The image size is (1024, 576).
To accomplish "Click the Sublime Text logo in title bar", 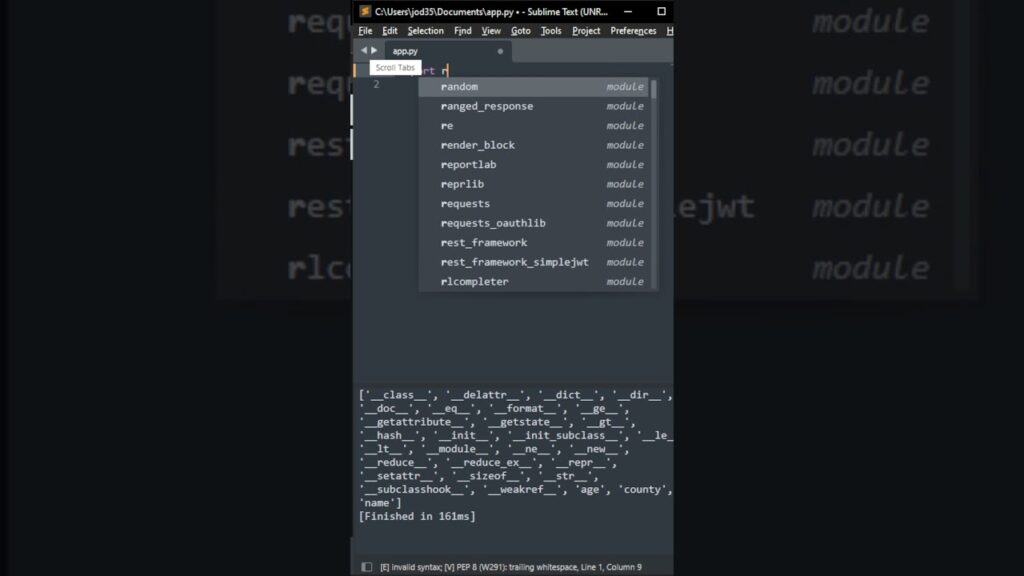I will (x=365, y=11).
